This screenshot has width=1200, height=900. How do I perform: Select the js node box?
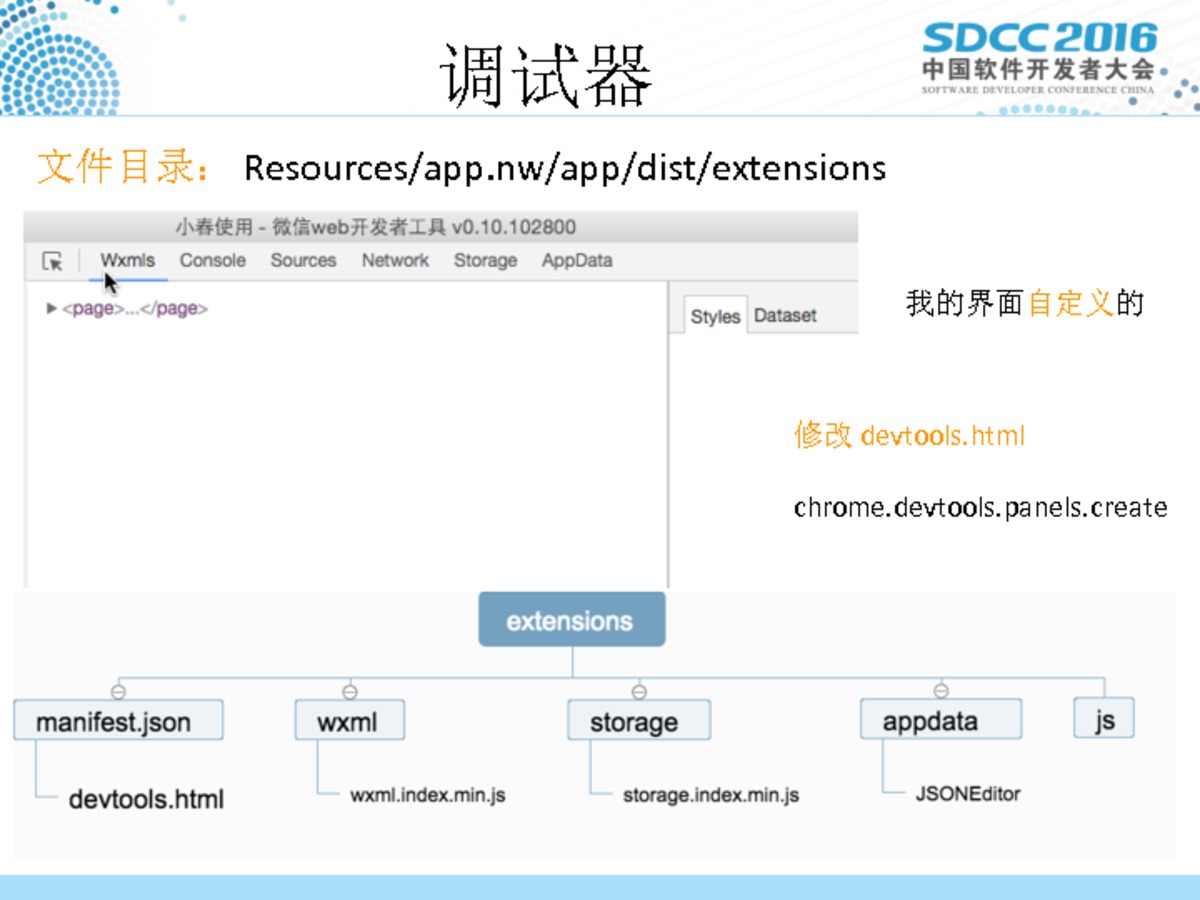tap(1104, 719)
